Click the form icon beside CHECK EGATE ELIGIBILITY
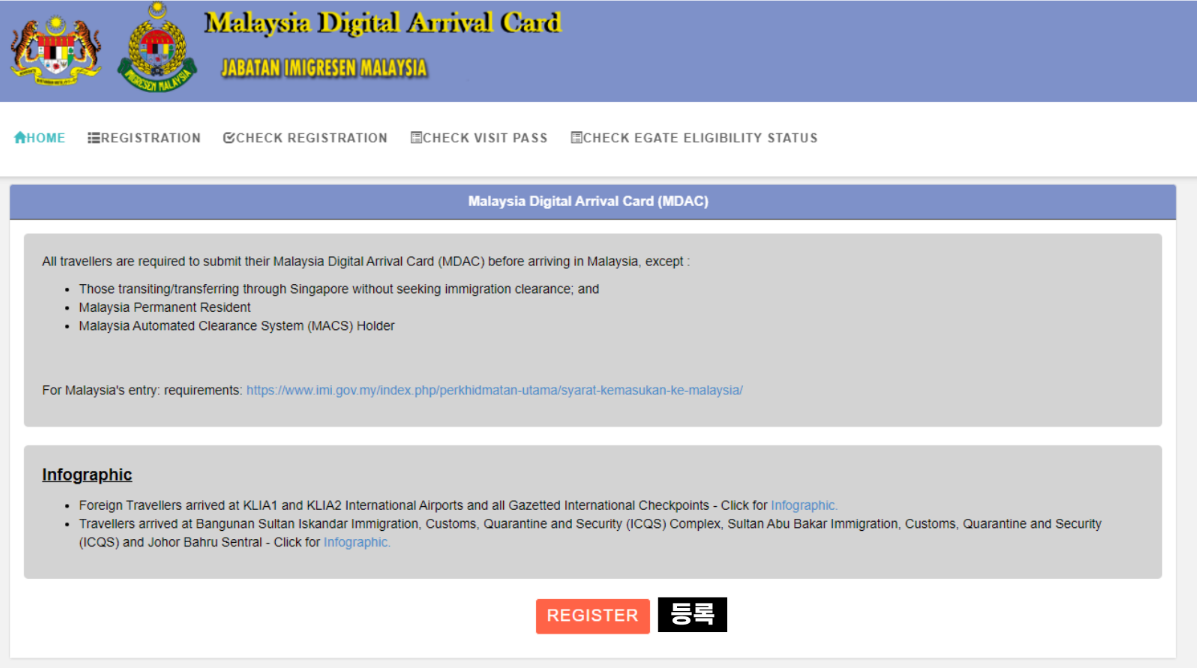 pos(576,138)
